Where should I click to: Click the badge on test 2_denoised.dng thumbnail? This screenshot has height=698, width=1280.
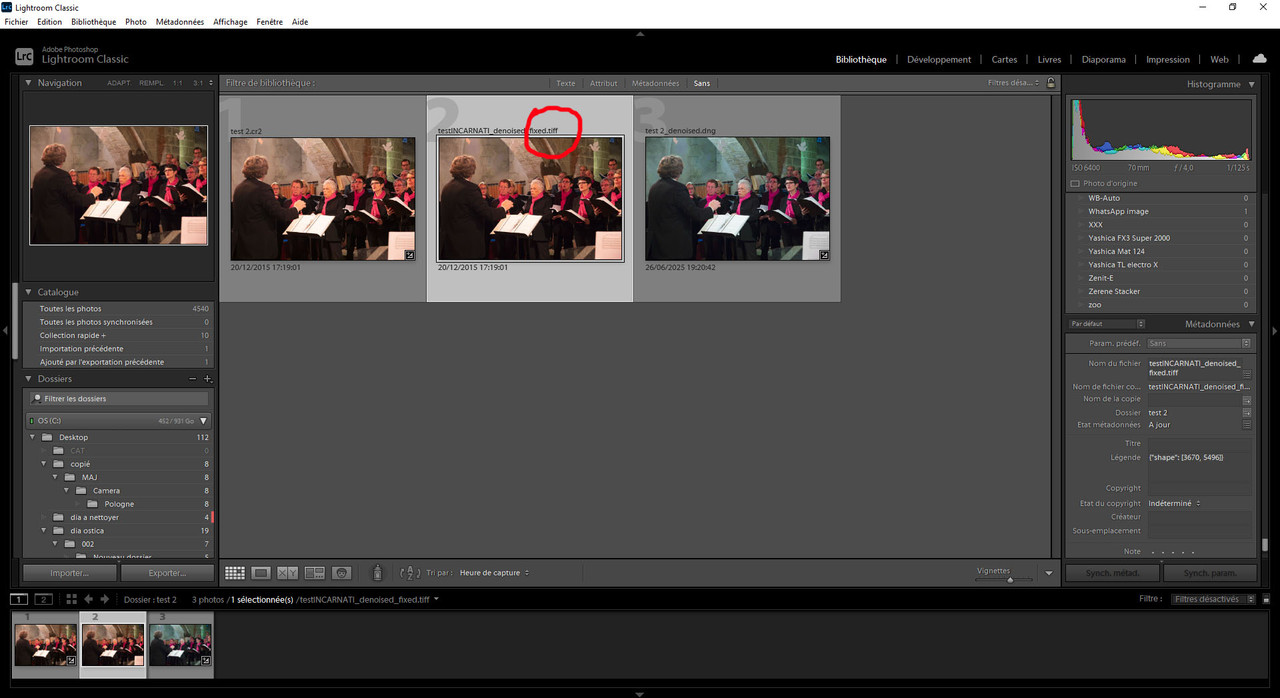click(x=824, y=255)
